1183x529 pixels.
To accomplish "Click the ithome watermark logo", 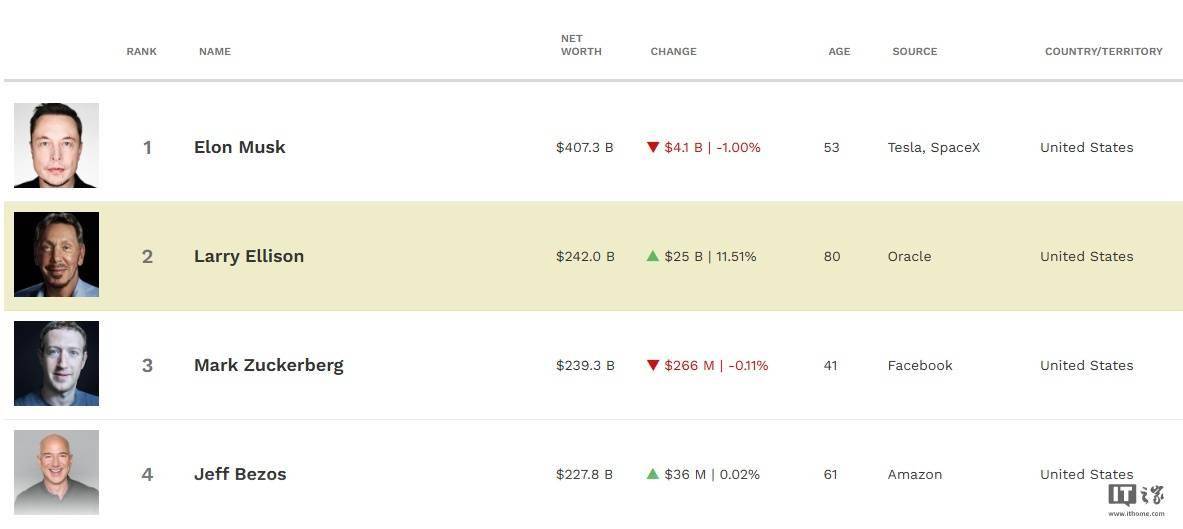I will (x=1136, y=500).
